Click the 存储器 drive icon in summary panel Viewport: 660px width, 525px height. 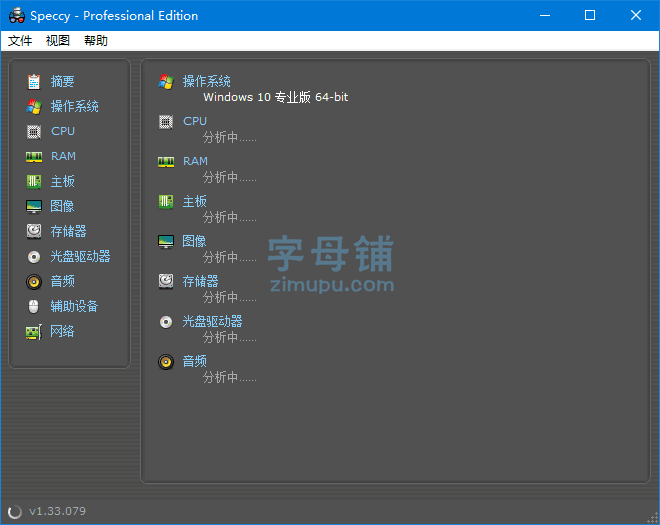[166, 281]
